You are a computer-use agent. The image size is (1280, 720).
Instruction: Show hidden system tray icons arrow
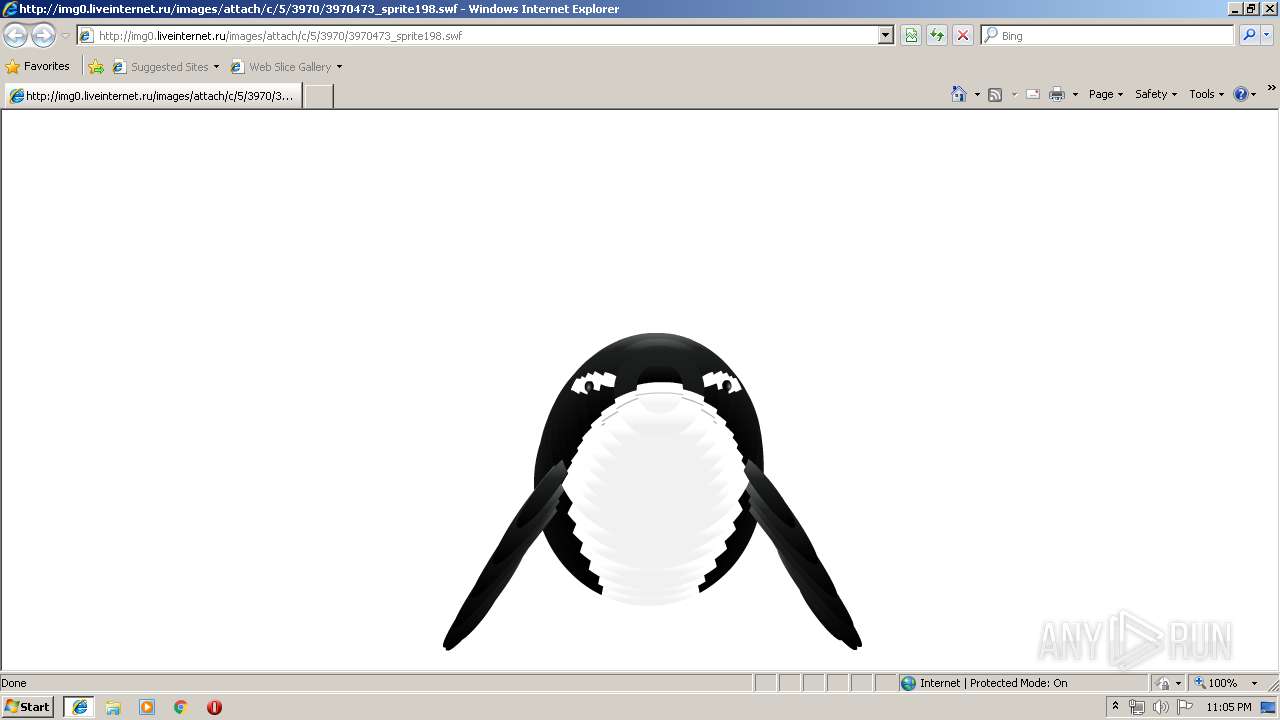pyautogui.click(x=1116, y=707)
